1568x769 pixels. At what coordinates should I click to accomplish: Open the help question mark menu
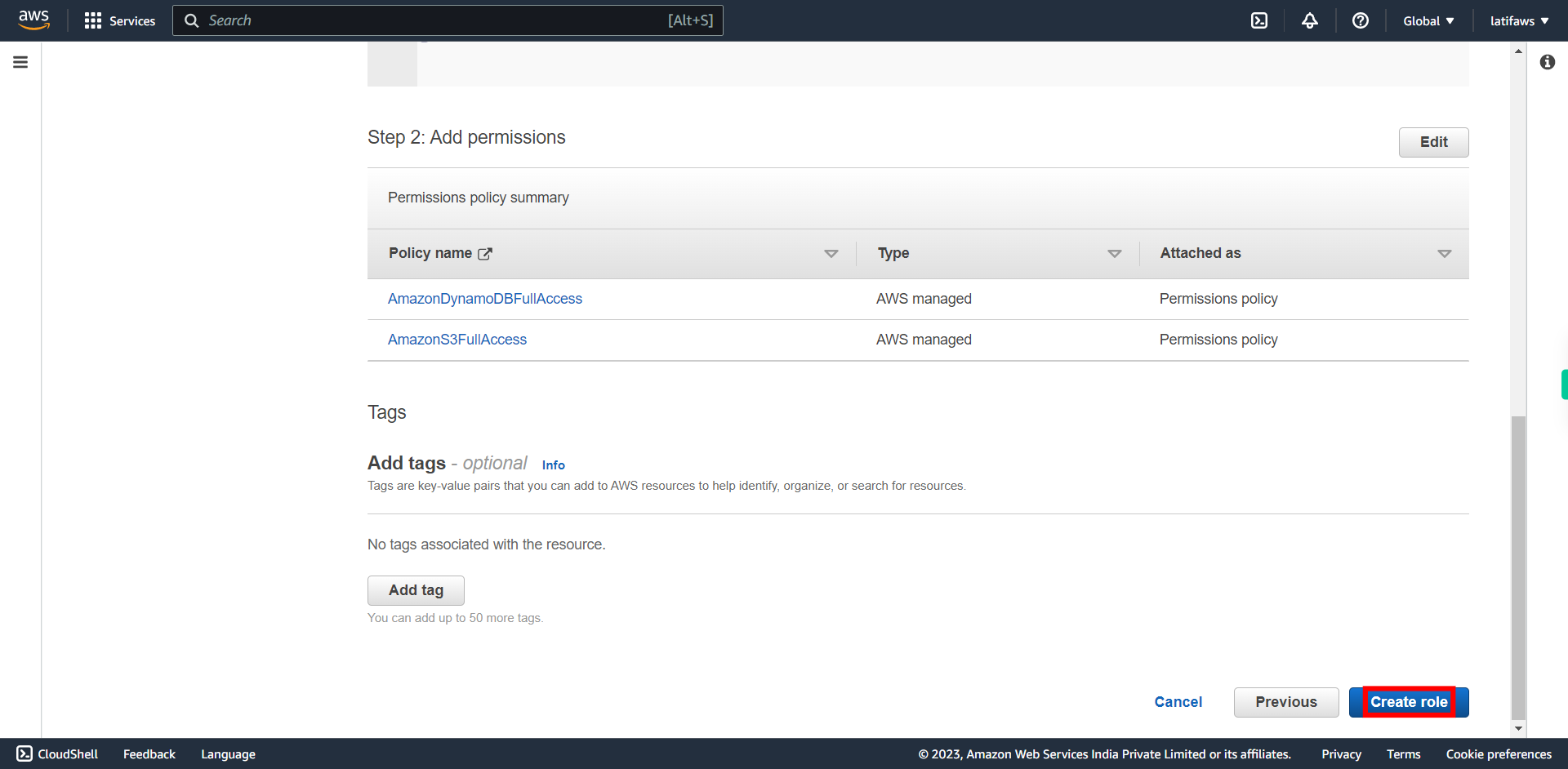1361,20
